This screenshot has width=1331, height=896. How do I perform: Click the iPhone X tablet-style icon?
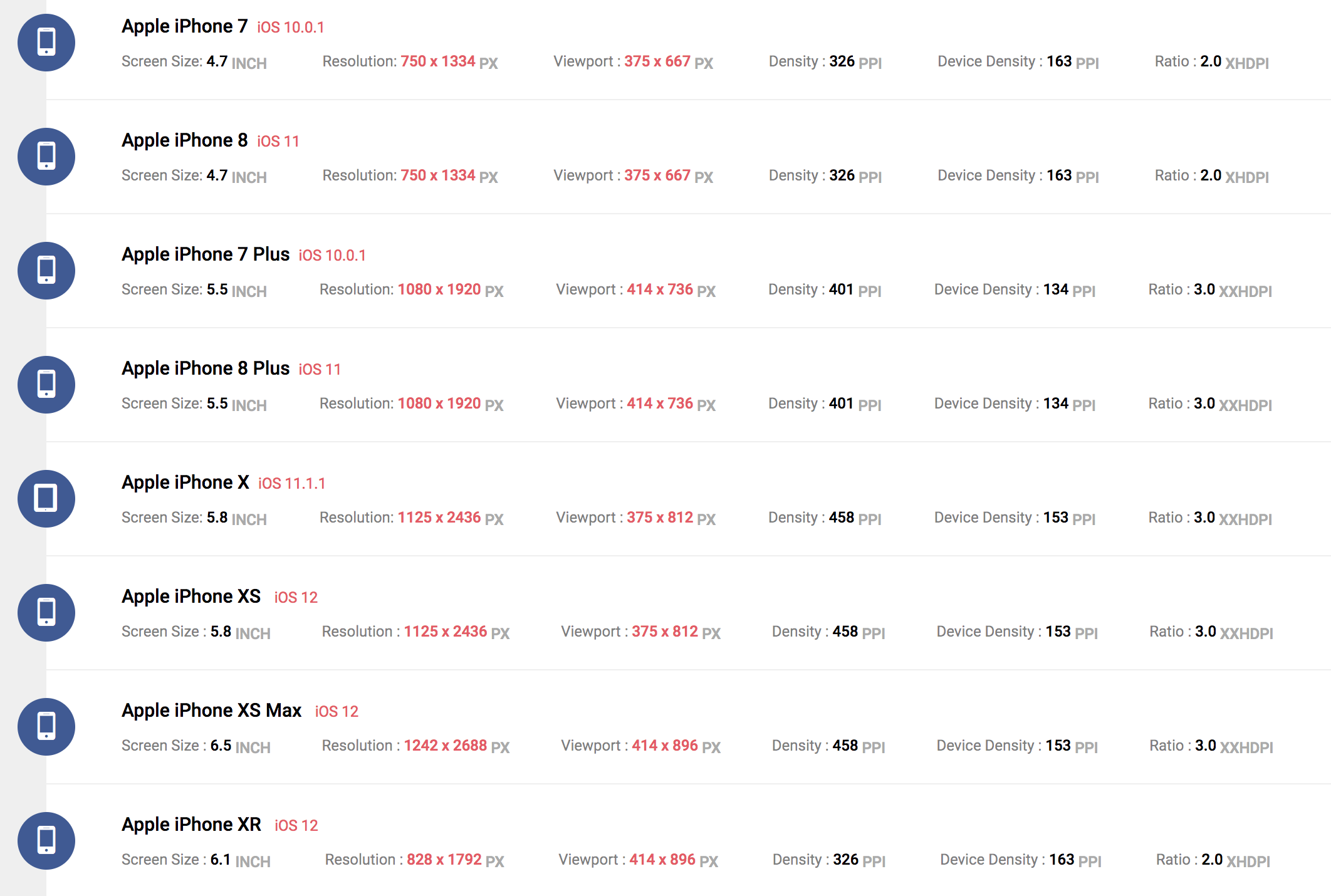pyautogui.click(x=46, y=499)
